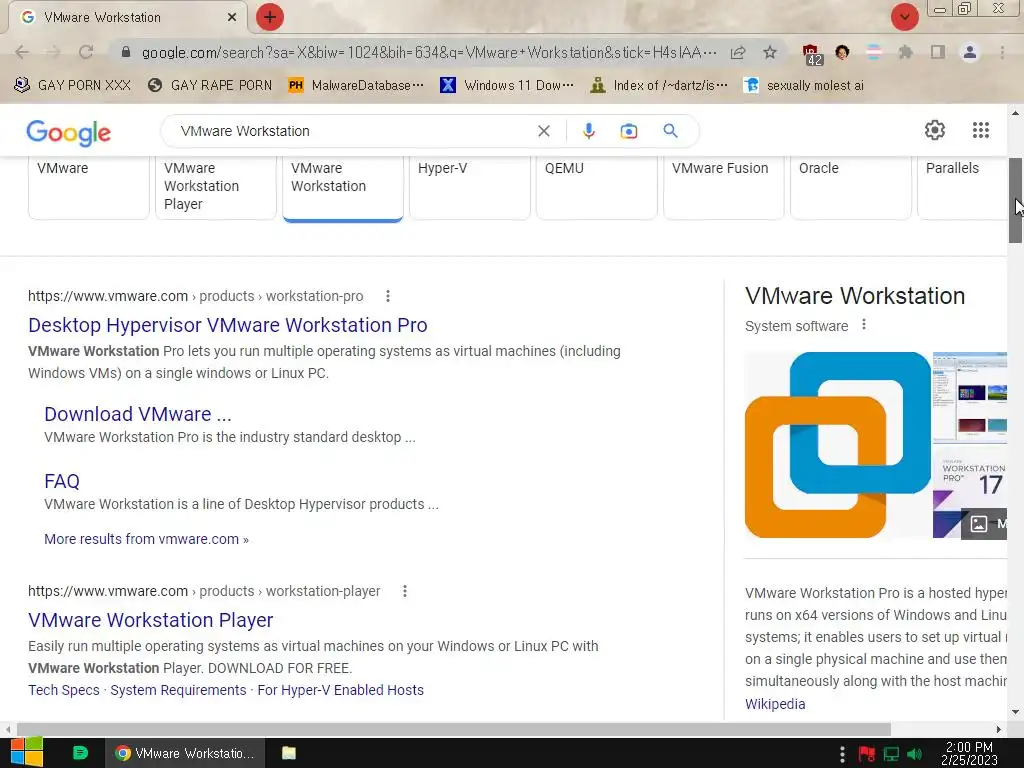Open options menu for the workstation-player result
Image resolution: width=1024 pixels, height=768 pixels.
pyautogui.click(x=405, y=591)
